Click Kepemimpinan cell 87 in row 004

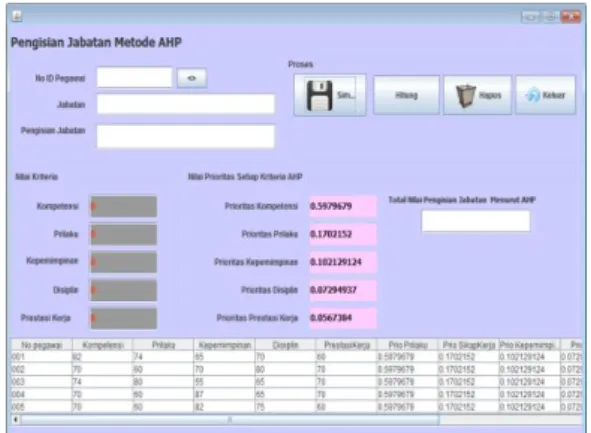(225, 394)
